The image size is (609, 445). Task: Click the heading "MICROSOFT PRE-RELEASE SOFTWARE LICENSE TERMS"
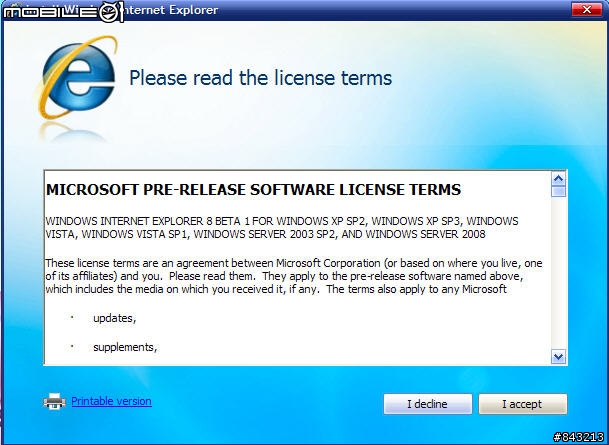point(253,189)
